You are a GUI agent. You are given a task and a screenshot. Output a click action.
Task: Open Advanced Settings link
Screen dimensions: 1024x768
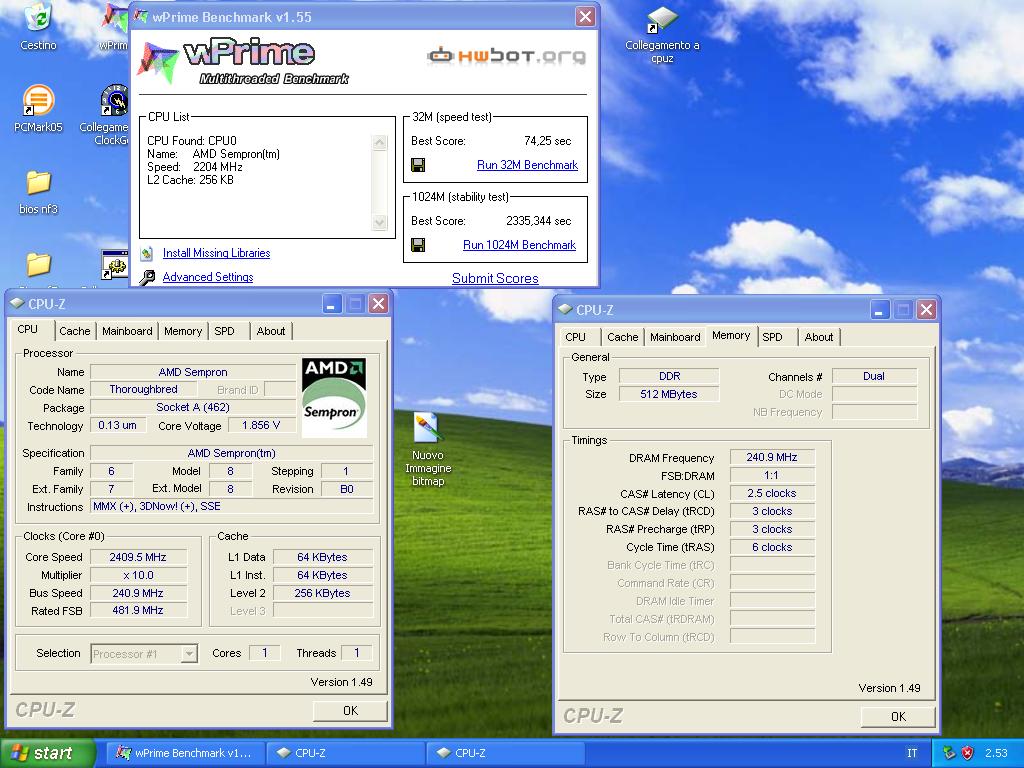(x=208, y=277)
